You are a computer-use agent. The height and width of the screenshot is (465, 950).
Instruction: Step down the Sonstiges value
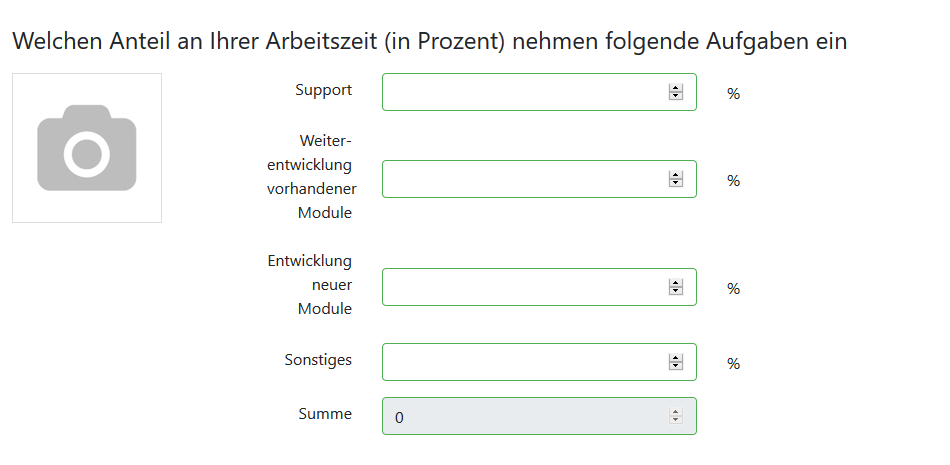[676, 366]
